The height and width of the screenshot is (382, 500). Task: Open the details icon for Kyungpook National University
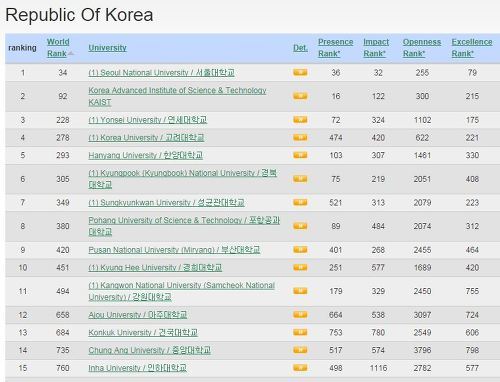click(300, 179)
